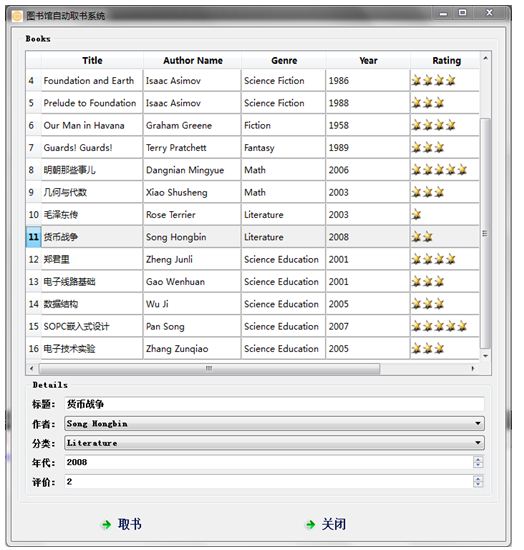Click the scroll up arrow of books table
This screenshot has height=550, width=524.
(x=485, y=59)
